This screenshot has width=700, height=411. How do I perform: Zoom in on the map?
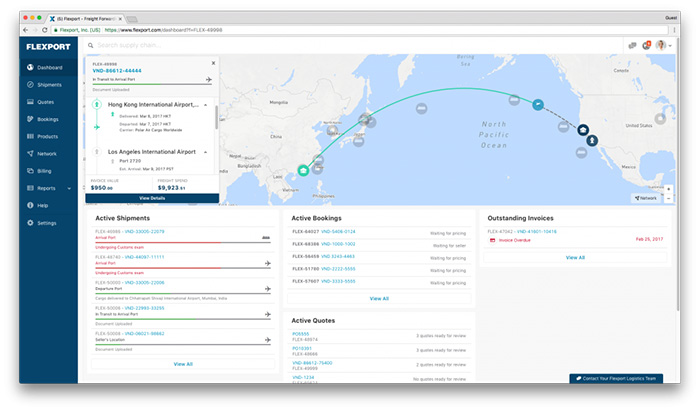click(x=668, y=189)
